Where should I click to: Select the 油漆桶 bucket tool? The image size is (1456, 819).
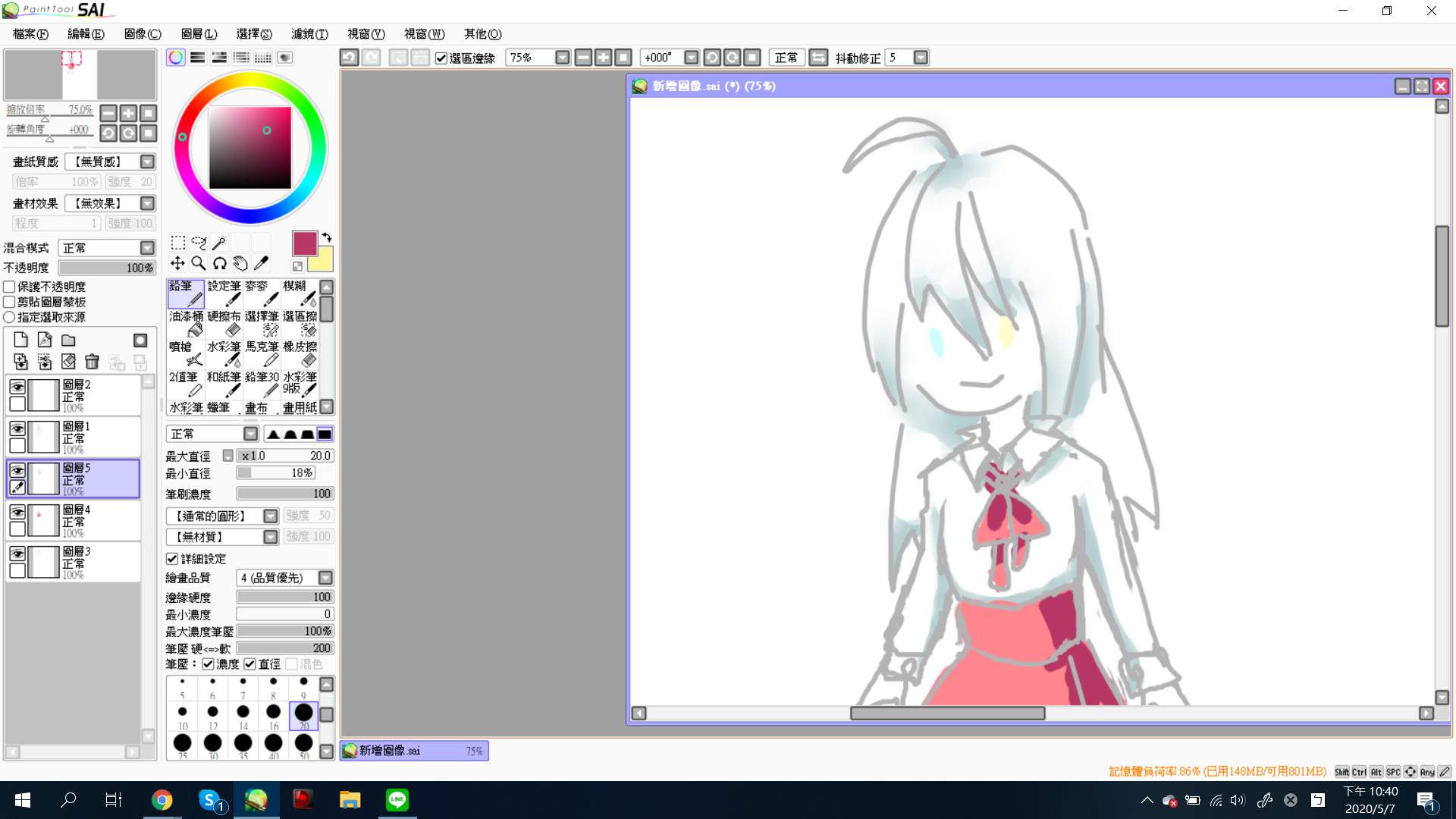[186, 324]
